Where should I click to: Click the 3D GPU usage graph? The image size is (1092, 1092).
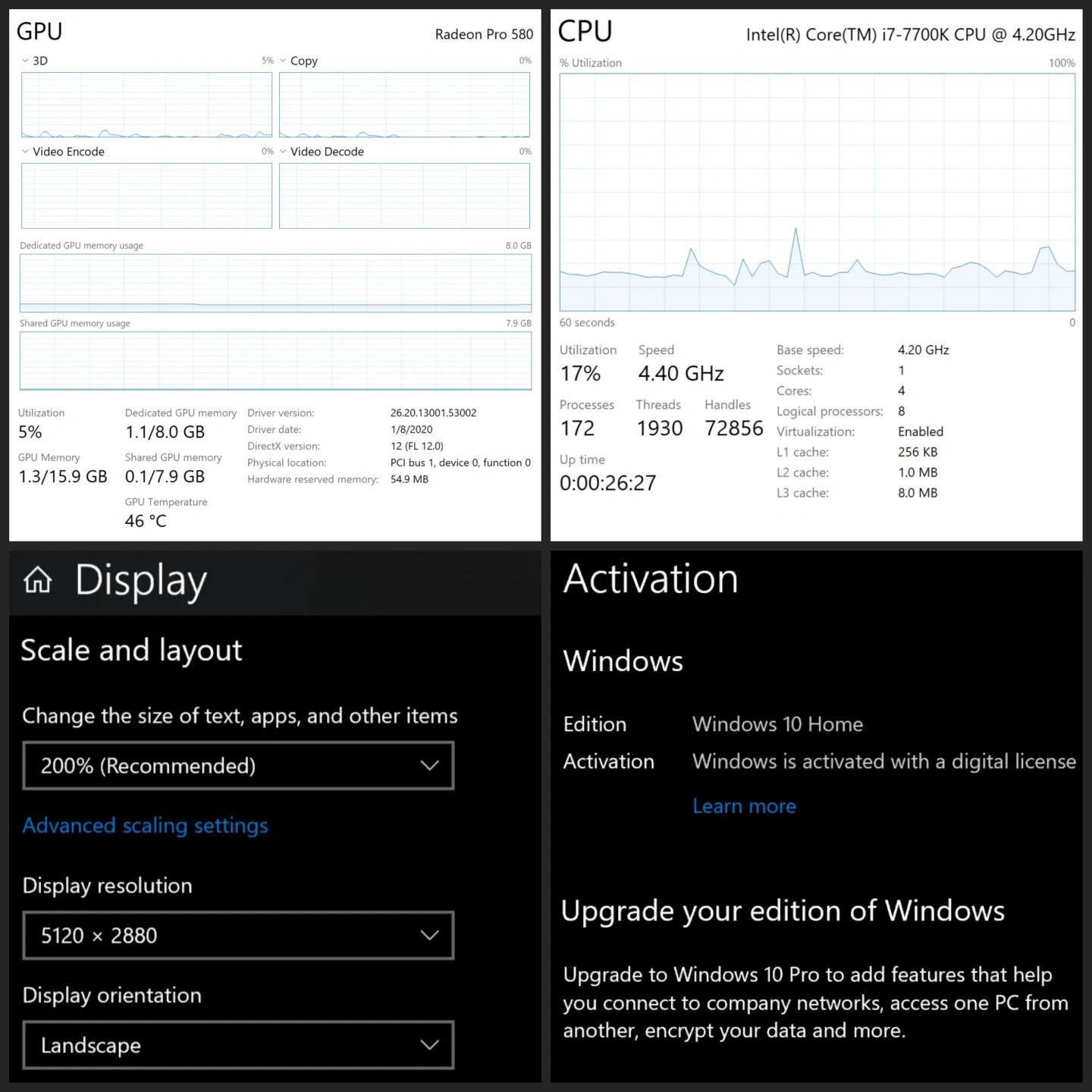pyautogui.click(x=146, y=105)
